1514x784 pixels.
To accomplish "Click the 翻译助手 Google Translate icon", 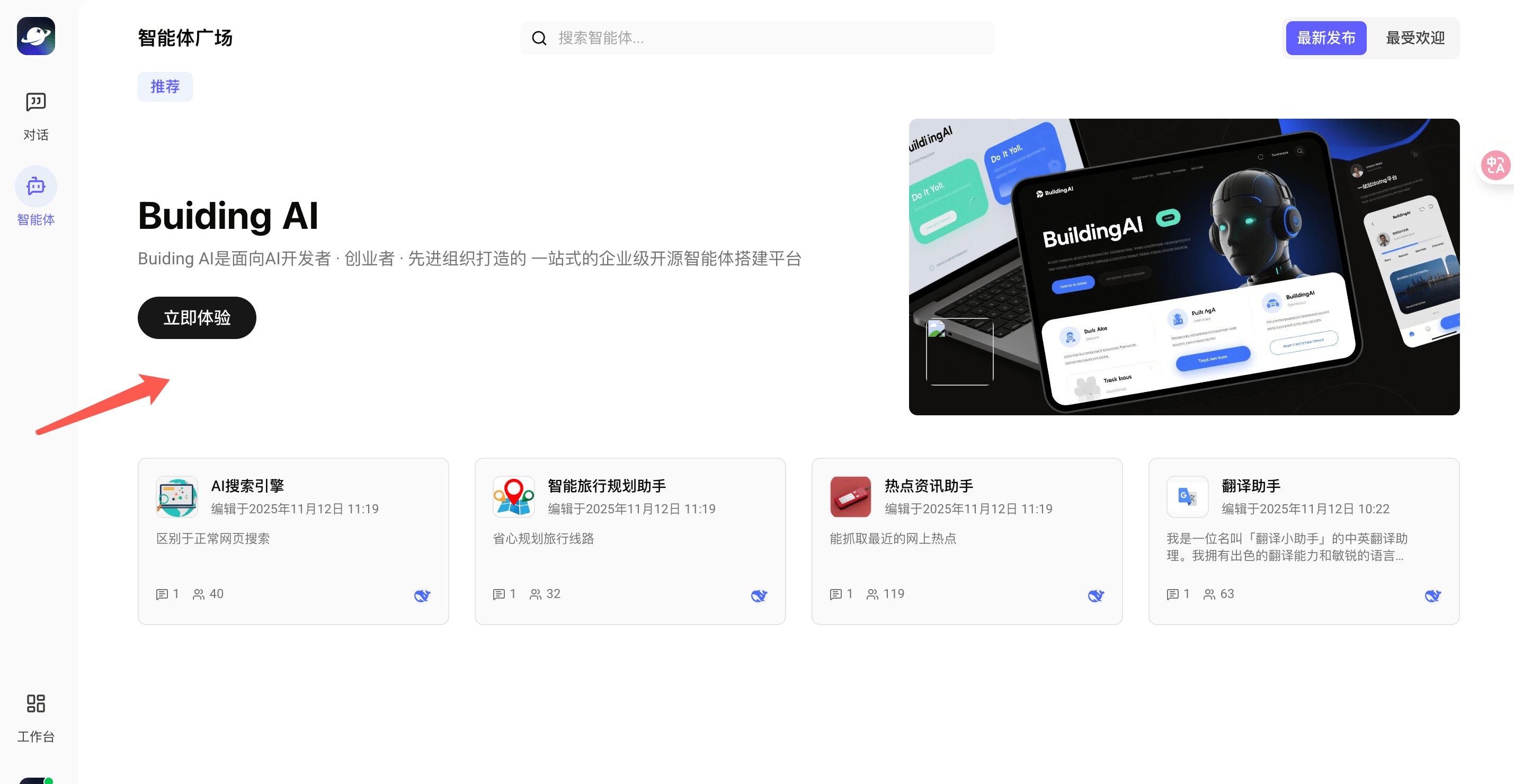I will [x=1187, y=496].
